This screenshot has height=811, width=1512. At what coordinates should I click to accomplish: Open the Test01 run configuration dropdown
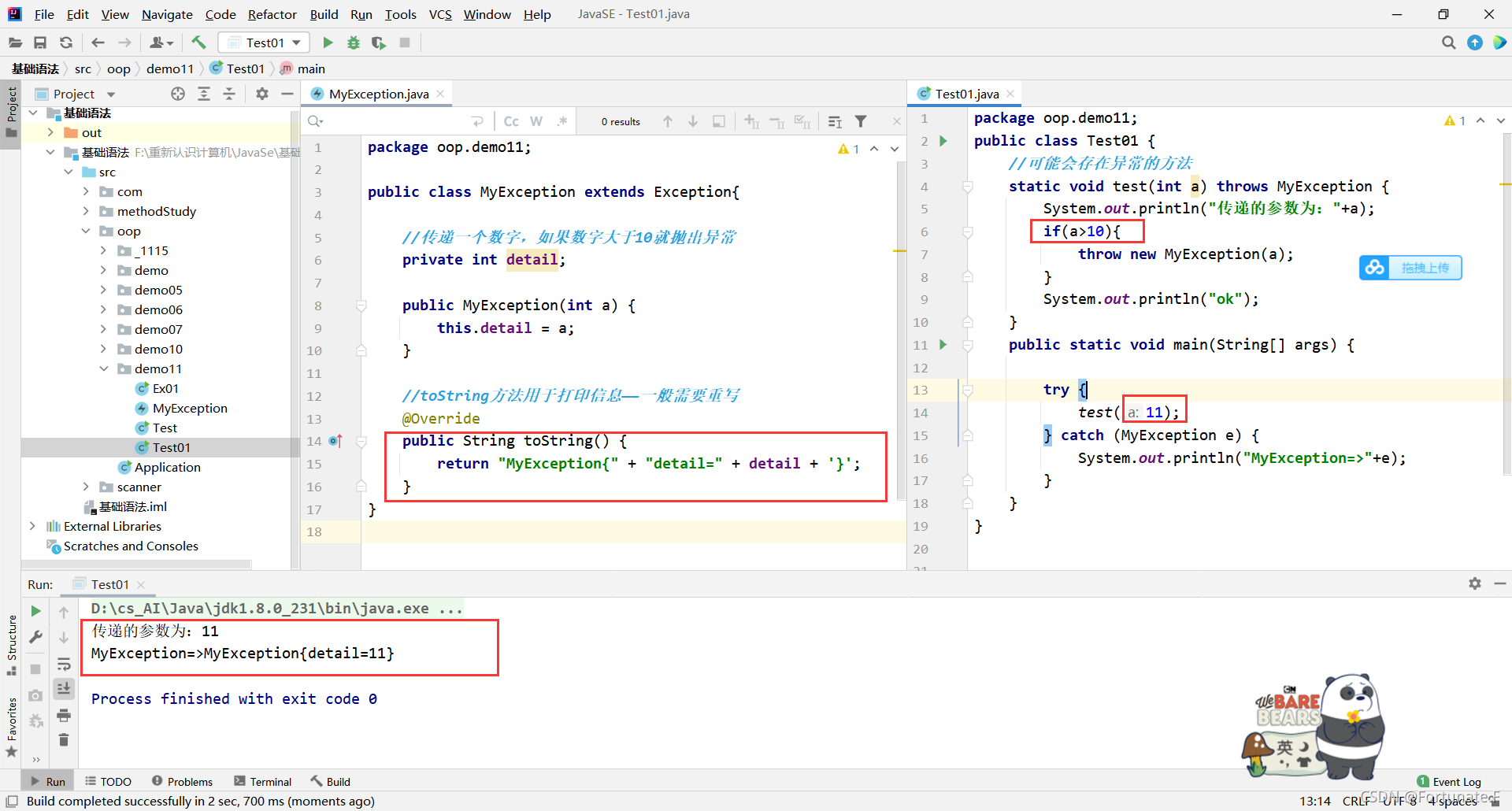(264, 43)
